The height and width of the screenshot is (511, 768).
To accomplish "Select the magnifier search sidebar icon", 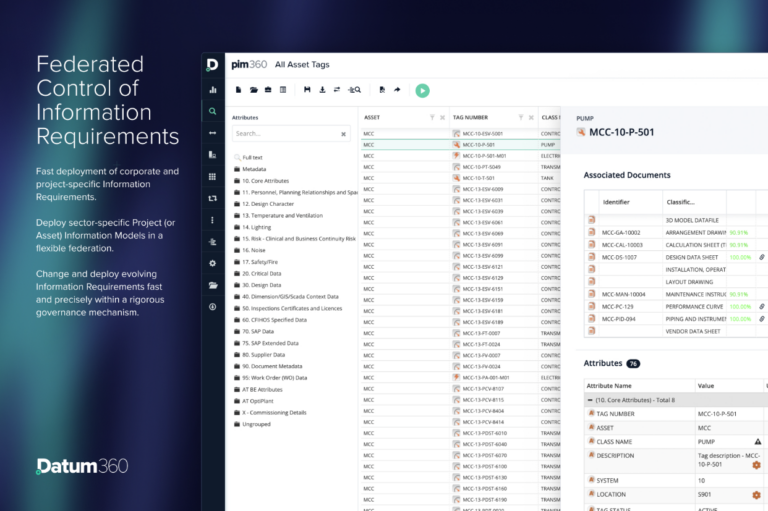I will [x=213, y=111].
